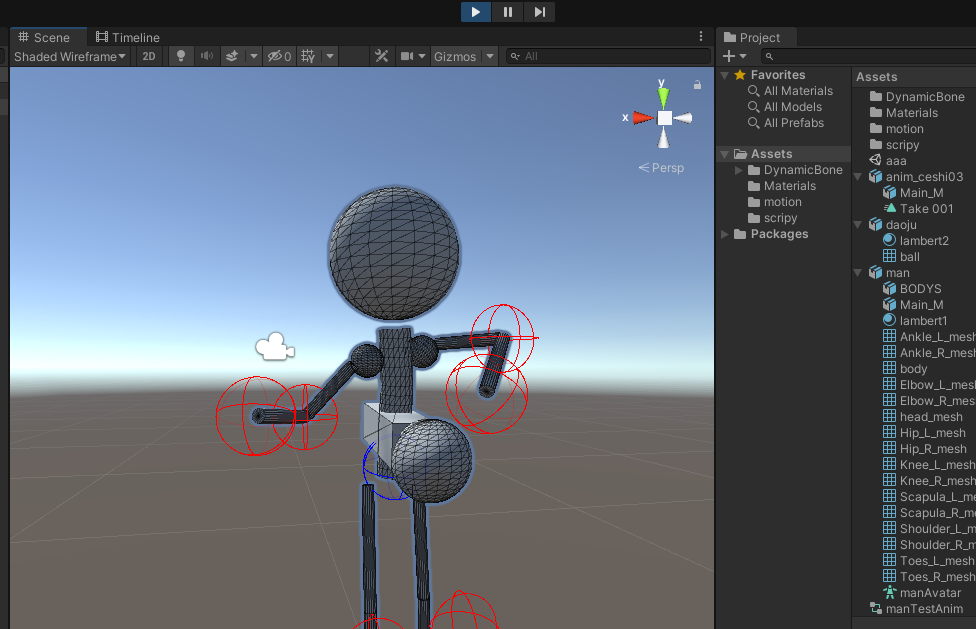Enable 2D mode in the Scene view

click(x=147, y=56)
